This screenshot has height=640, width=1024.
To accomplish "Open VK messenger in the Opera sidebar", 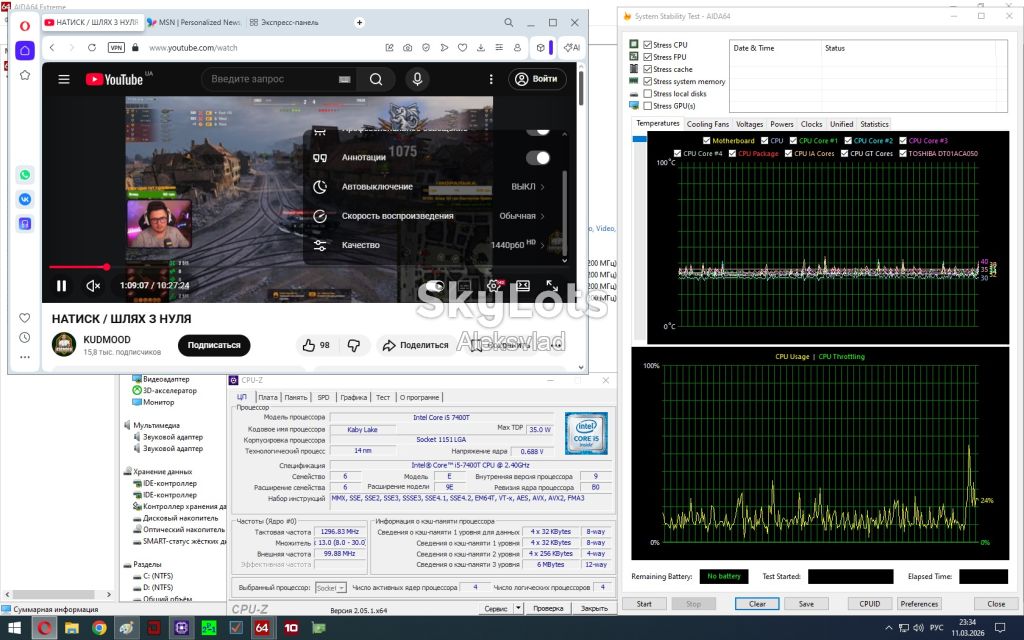I will coord(25,199).
